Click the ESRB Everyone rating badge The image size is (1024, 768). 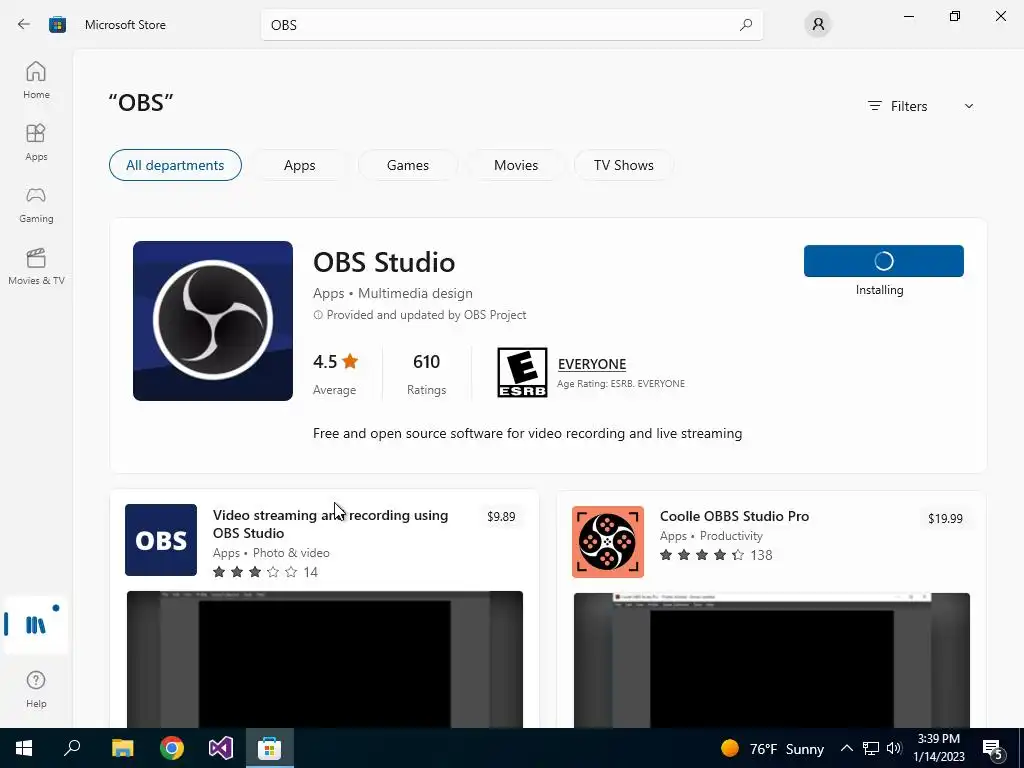522,372
